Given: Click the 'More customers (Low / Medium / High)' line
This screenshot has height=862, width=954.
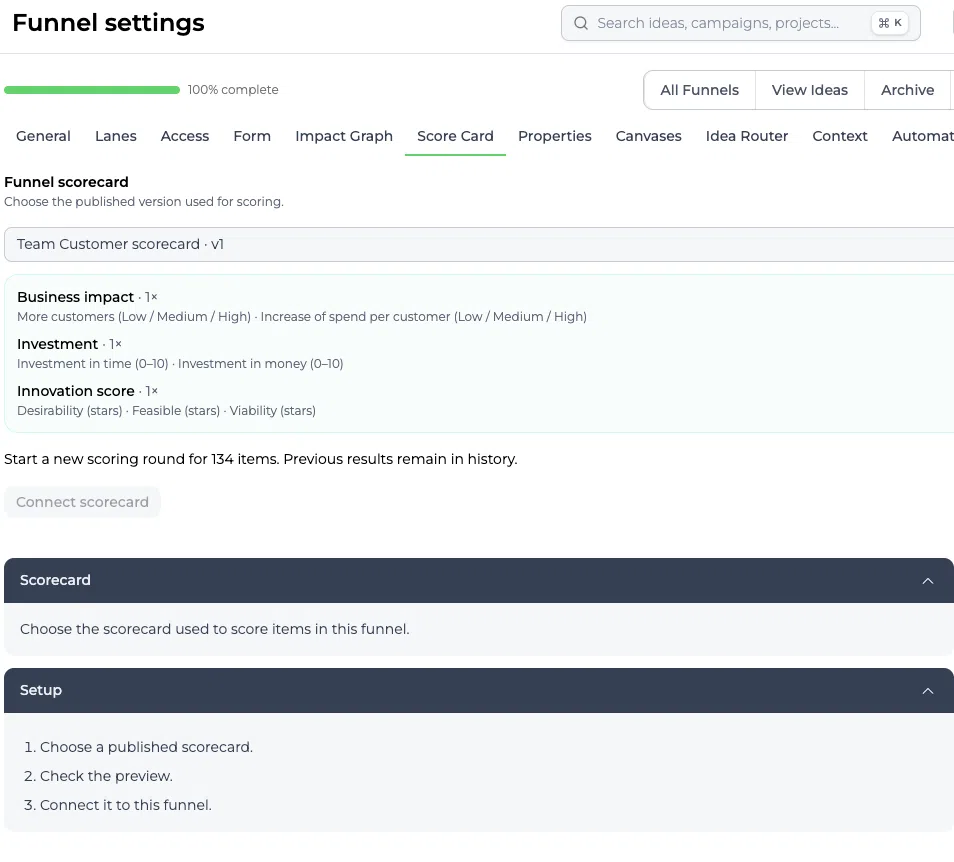Looking at the screenshot, I should click(134, 317).
